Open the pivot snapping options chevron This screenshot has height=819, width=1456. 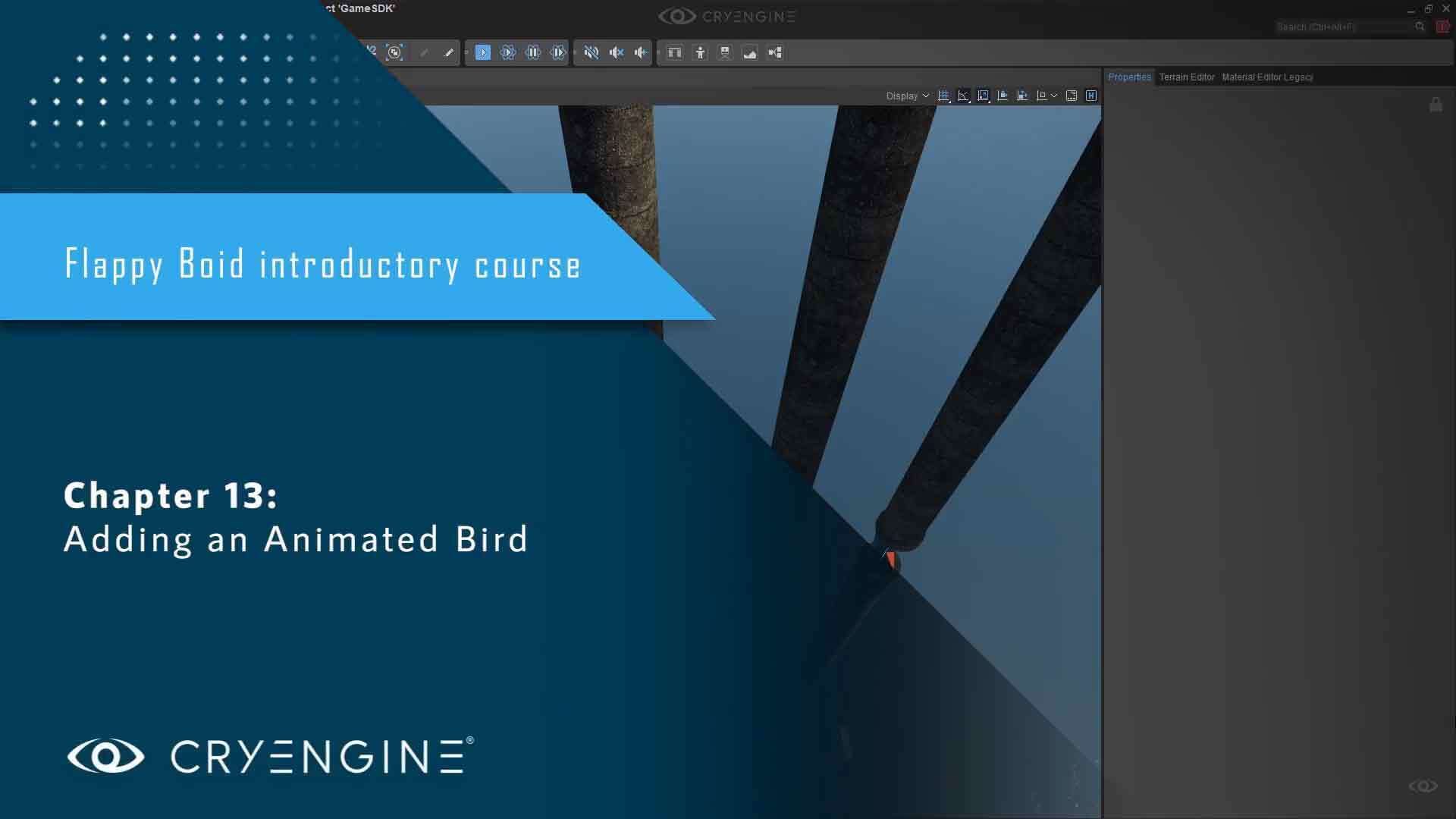(x=1054, y=96)
